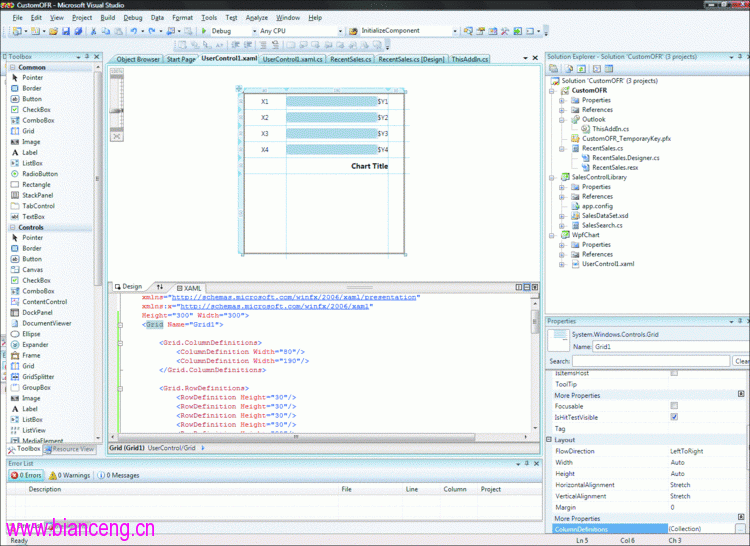This screenshot has height=546, width=750.
Task: Open the Format menu
Action: [x=182, y=18]
